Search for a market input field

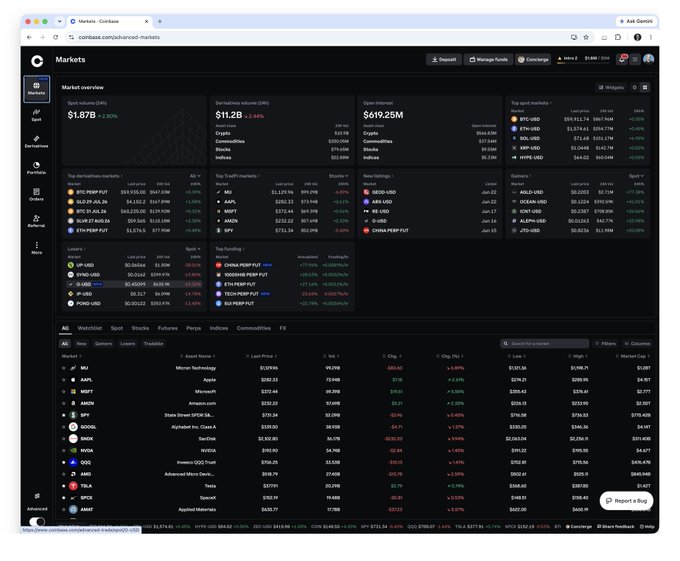[545, 344]
